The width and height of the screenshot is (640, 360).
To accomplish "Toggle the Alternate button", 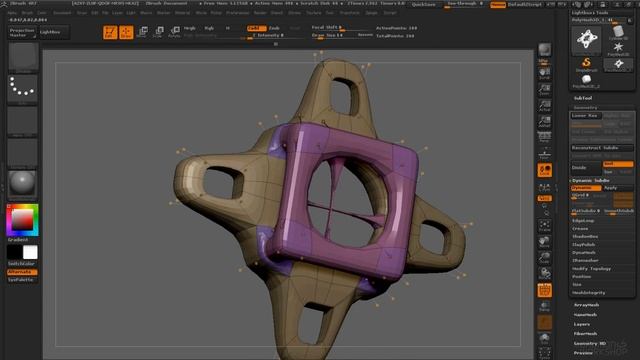I will pyautogui.click(x=22, y=272).
